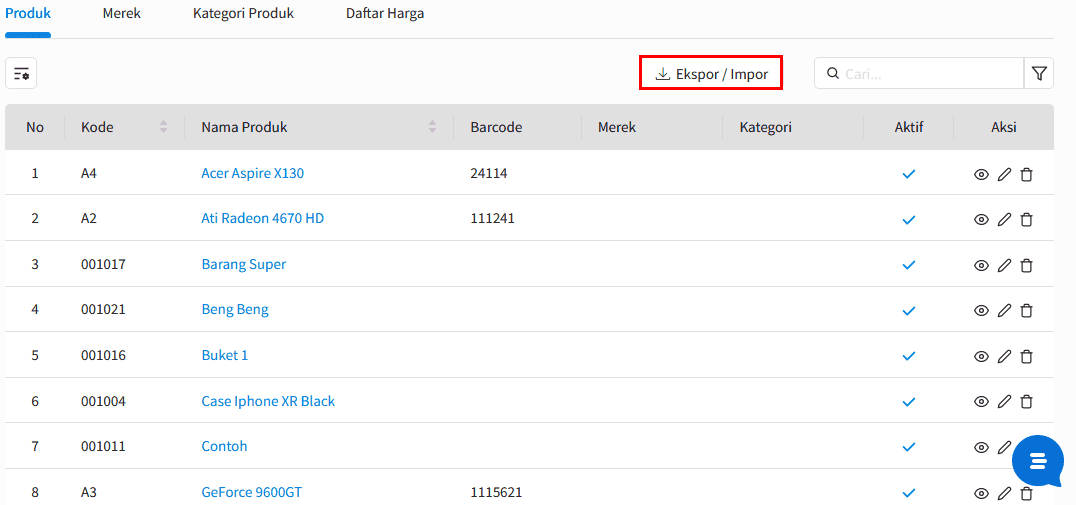Open the blue chat support bubble
This screenshot has width=1076, height=505.
(1038, 460)
